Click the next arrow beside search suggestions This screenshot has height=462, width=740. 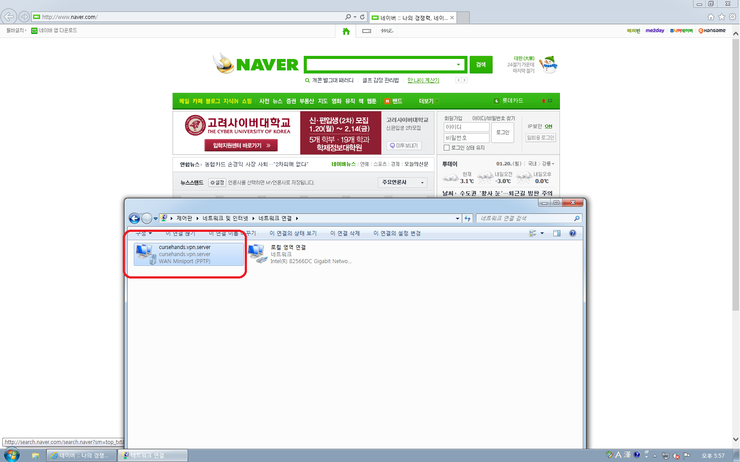[464, 80]
